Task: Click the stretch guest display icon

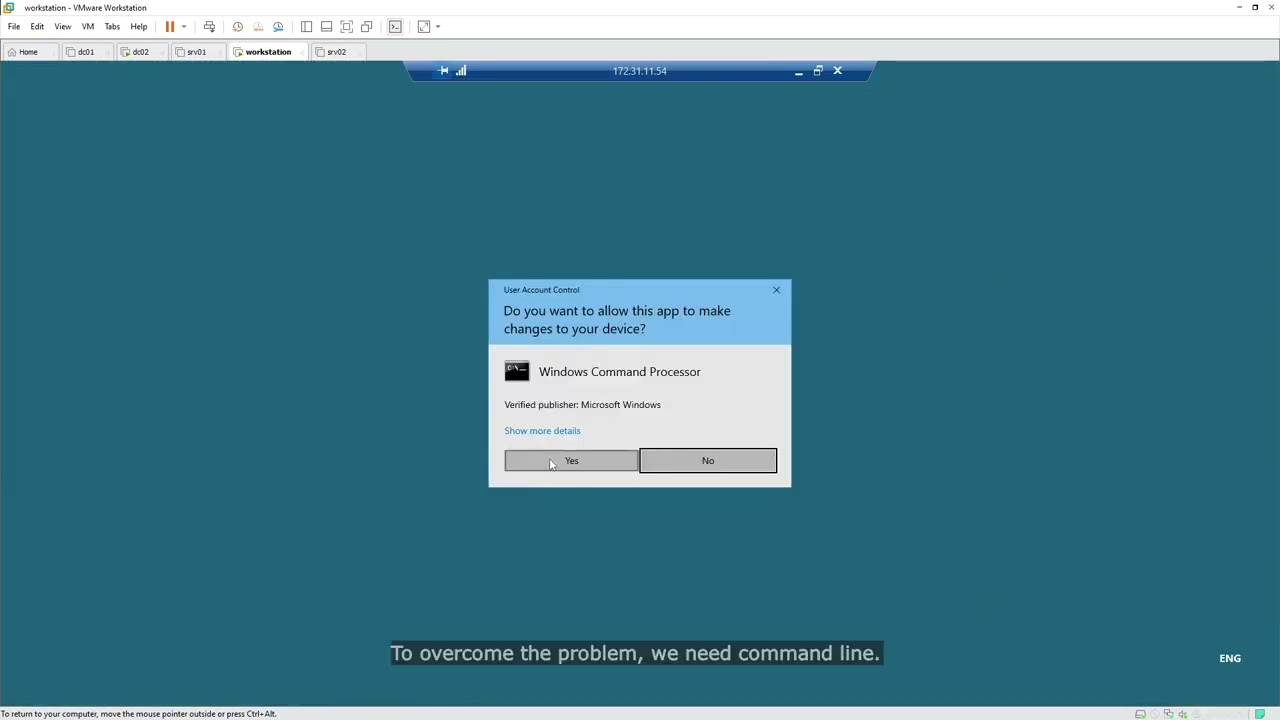Action: [424, 27]
